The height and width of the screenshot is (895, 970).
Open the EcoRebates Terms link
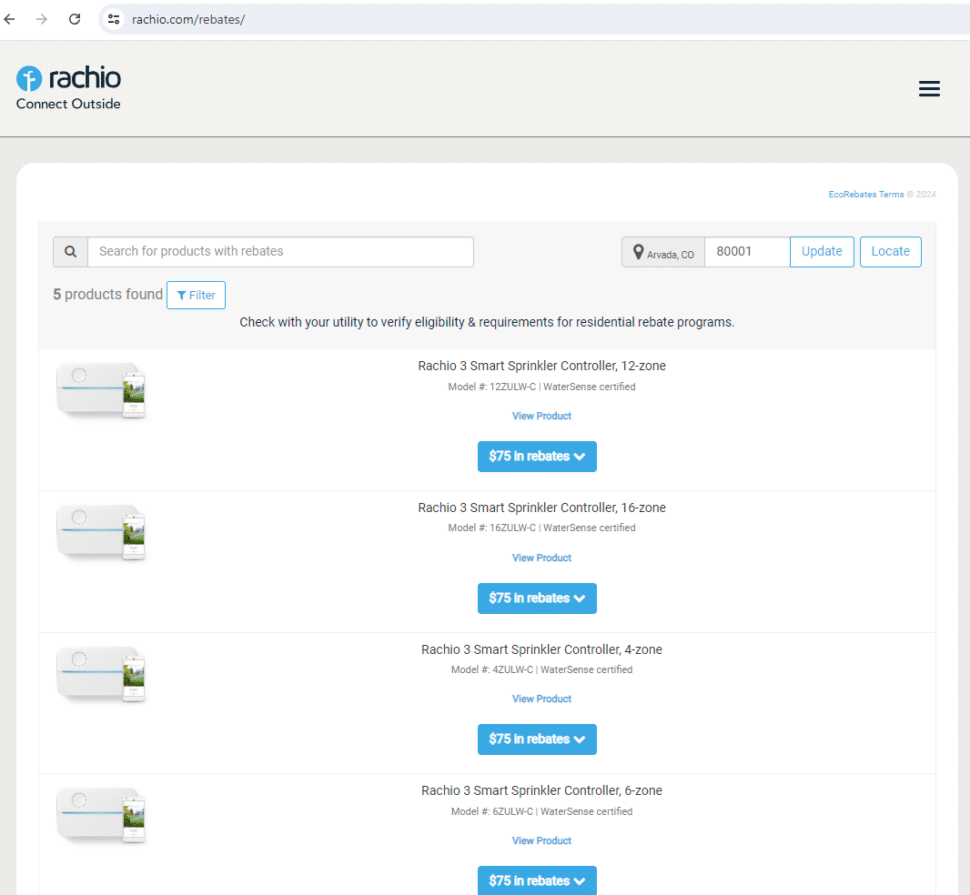pyautogui.click(x=865, y=194)
